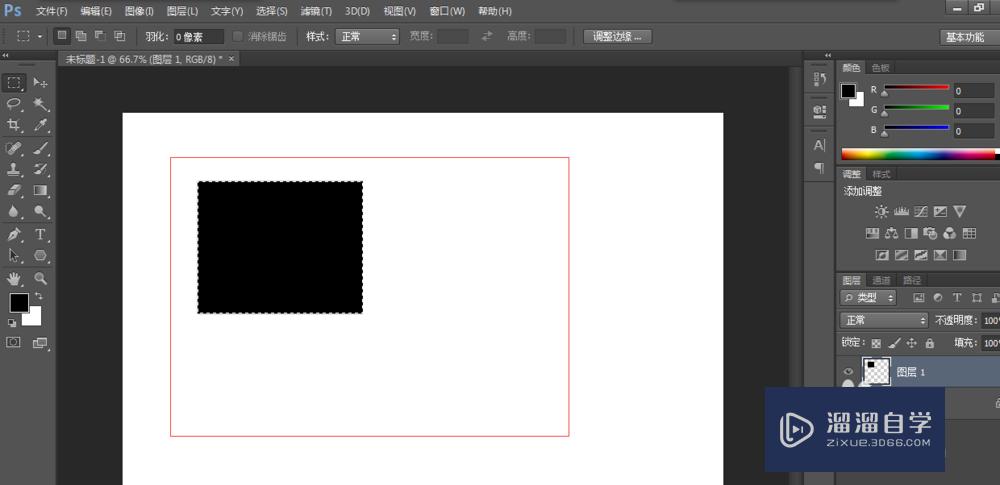Screen dimensions: 1000x485
Task: Add a Levels adjustment
Action: 901,211
